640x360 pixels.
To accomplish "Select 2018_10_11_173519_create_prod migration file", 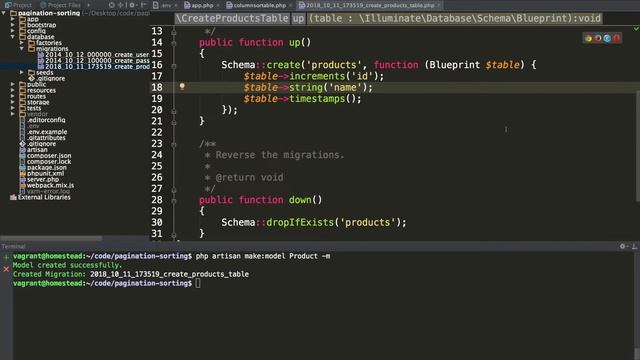I will point(93,67).
